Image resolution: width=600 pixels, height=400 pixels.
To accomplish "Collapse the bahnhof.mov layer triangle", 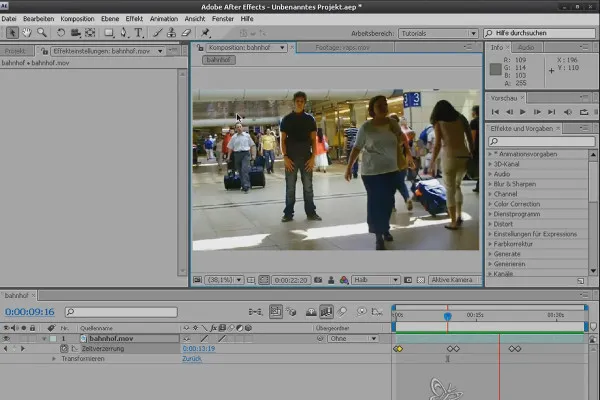I will point(44,339).
